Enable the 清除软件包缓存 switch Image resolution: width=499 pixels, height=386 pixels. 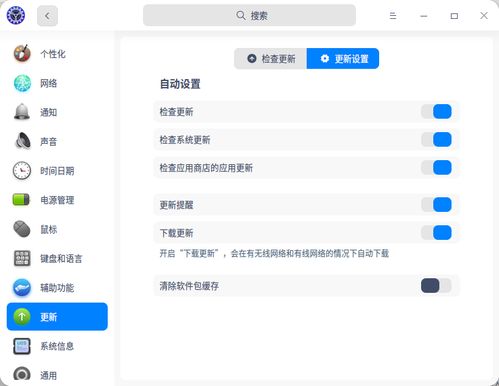click(436, 286)
